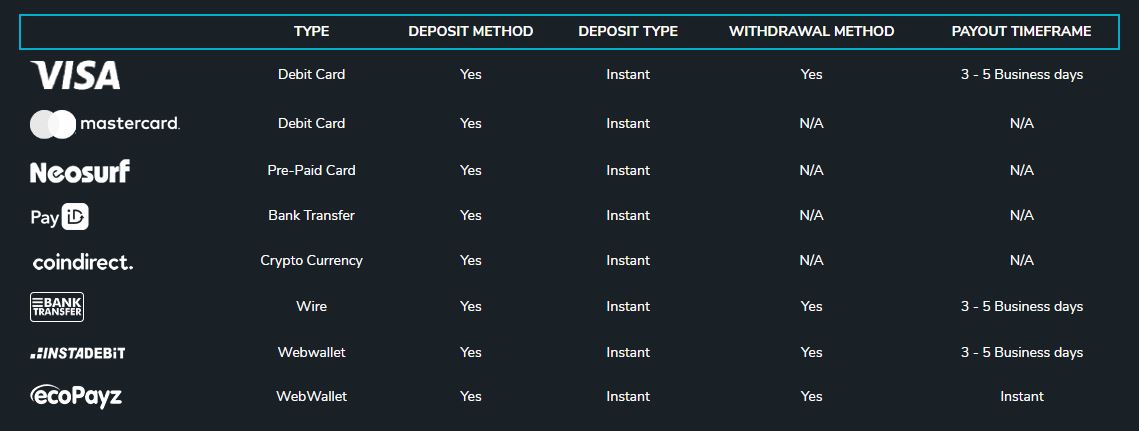The height and width of the screenshot is (431, 1139).
Task: Select the Instadebit logo
Action: pos(78,353)
